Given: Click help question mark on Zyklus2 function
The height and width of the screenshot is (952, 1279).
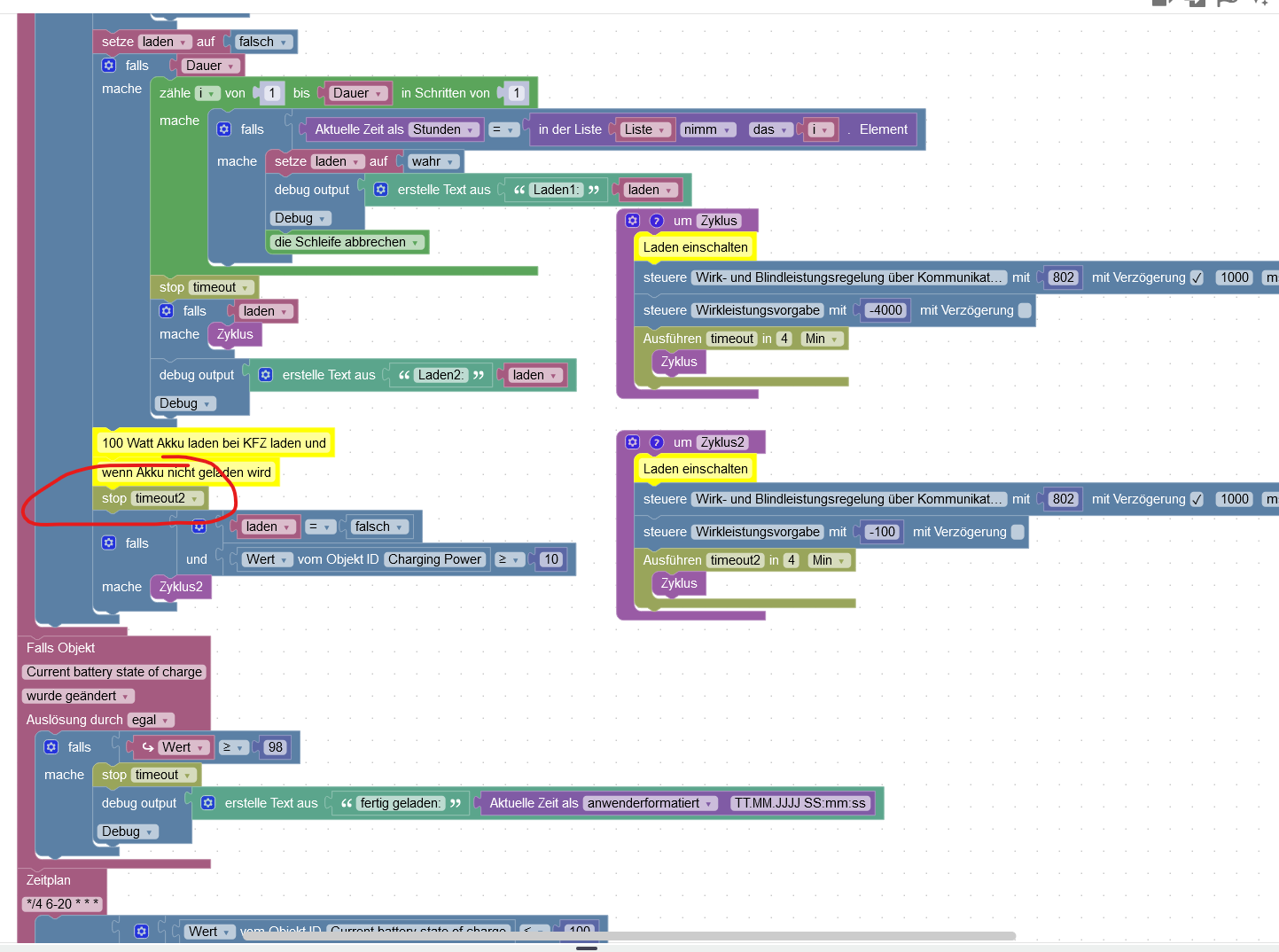Looking at the screenshot, I should click(x=657, y=442).
